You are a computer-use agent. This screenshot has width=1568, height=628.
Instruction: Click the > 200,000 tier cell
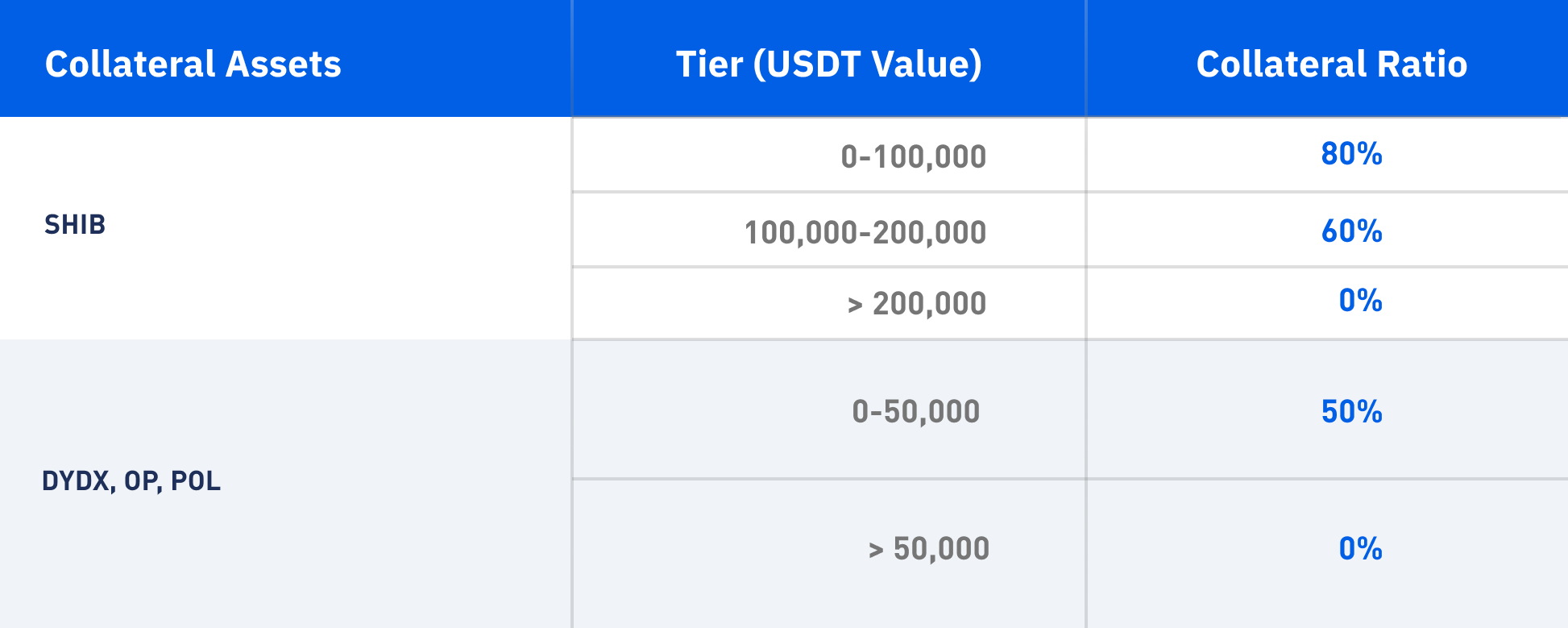point(916,304)
